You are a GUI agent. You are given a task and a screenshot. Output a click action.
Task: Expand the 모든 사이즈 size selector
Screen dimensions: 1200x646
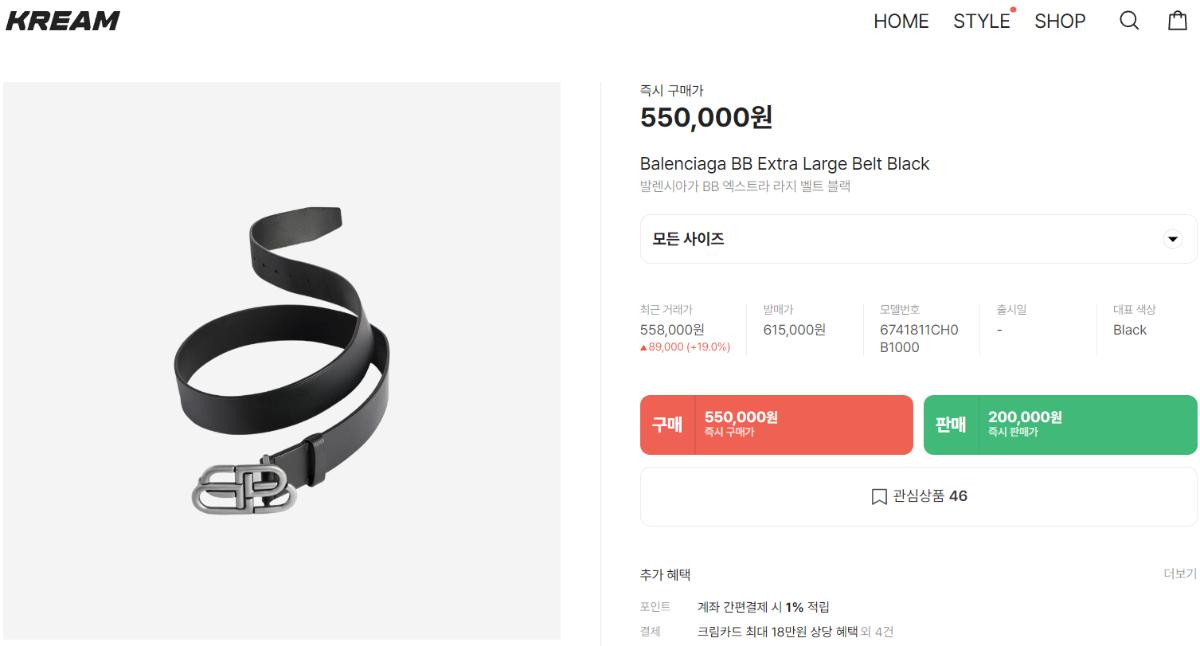[x=918, y=239]
